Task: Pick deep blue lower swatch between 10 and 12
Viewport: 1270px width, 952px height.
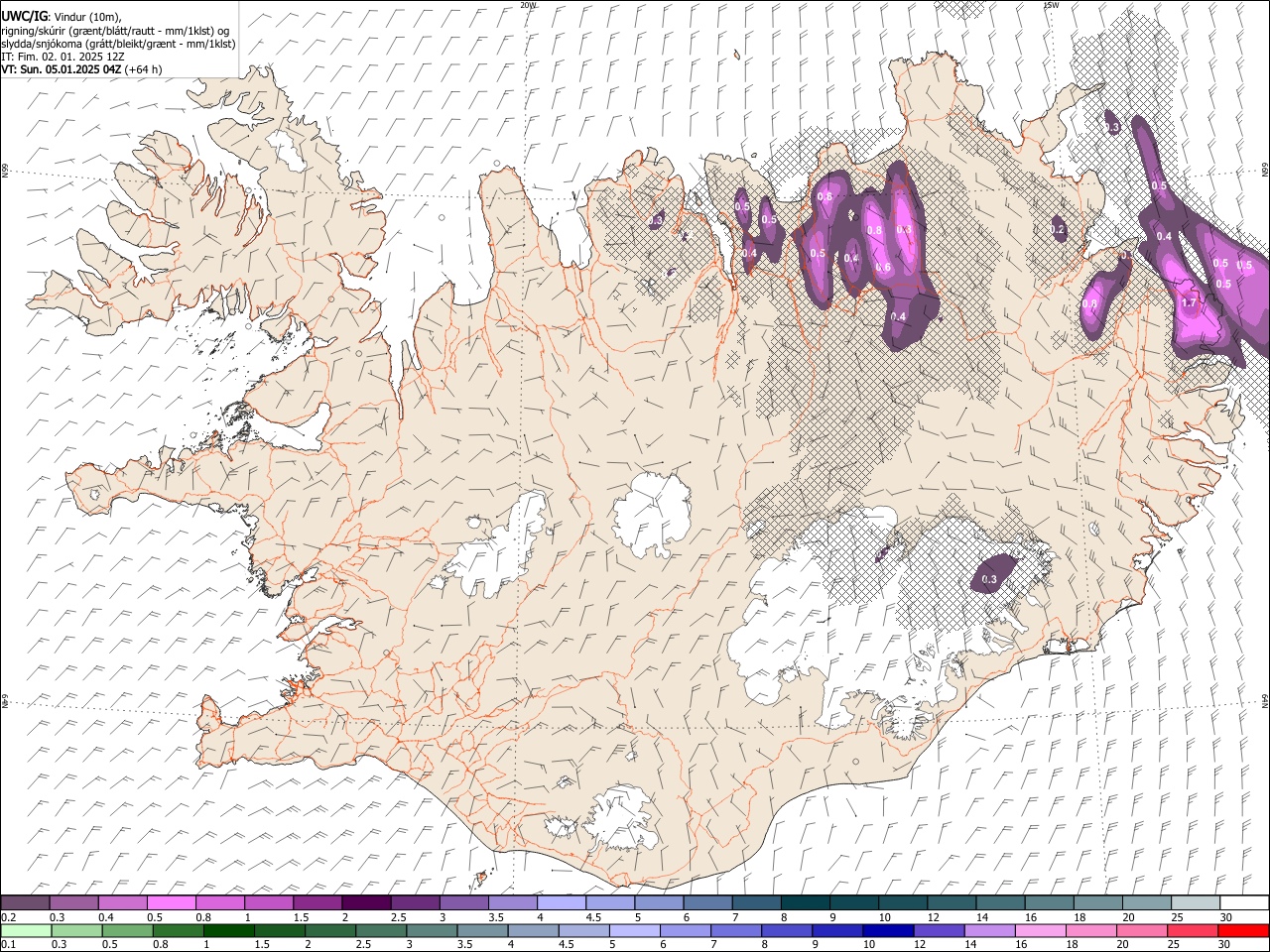Action: click(x=888, y=930)
